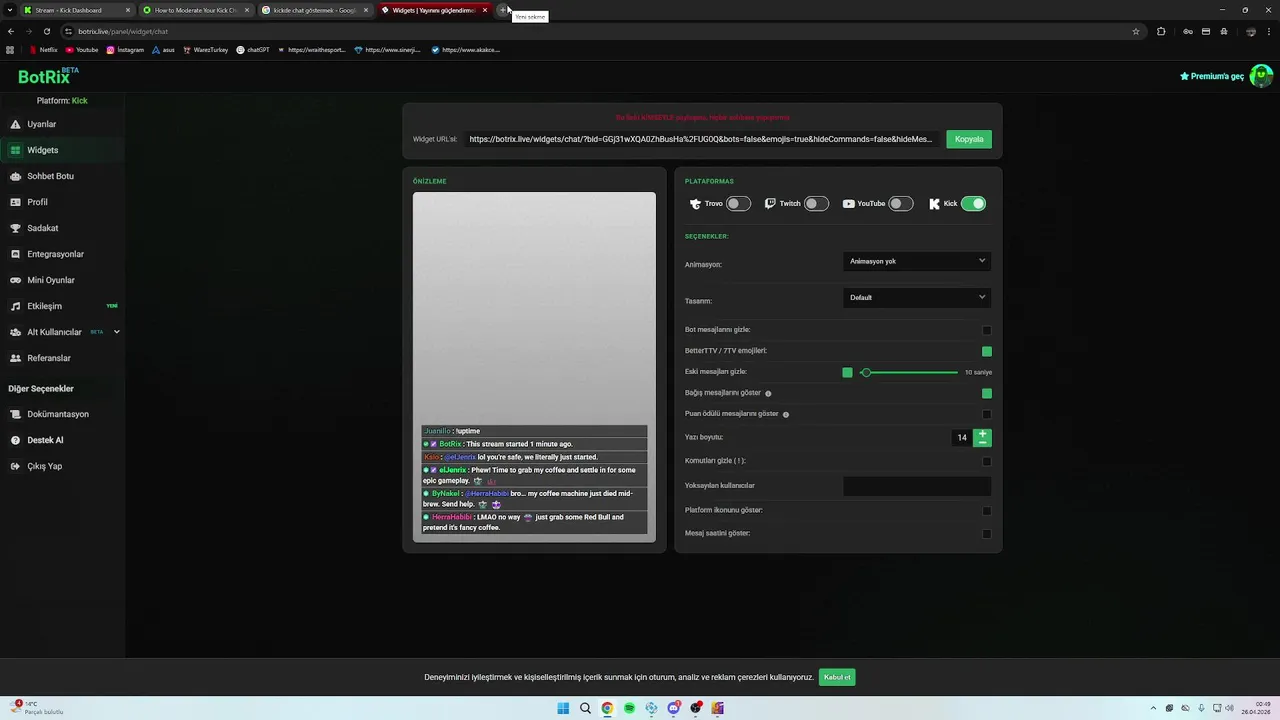Click the info icon beside Bağış mesajlarını göster
Image resolution: width=1280 pixels, height=720 pixels.
768,393
